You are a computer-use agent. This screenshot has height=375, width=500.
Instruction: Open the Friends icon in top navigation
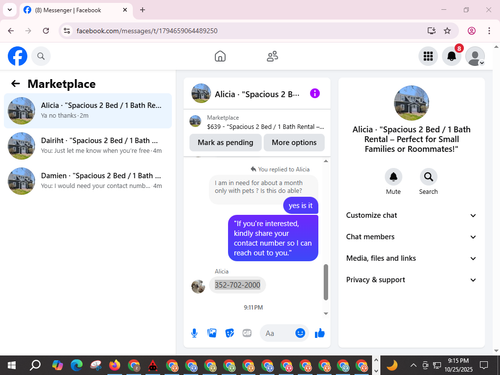point(272,56)
